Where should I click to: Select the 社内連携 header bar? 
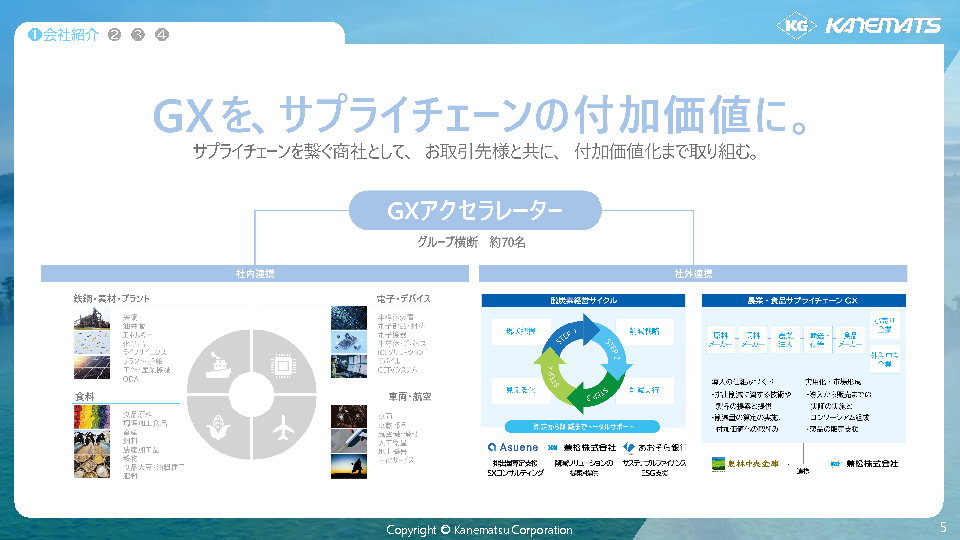coord(250,273)
